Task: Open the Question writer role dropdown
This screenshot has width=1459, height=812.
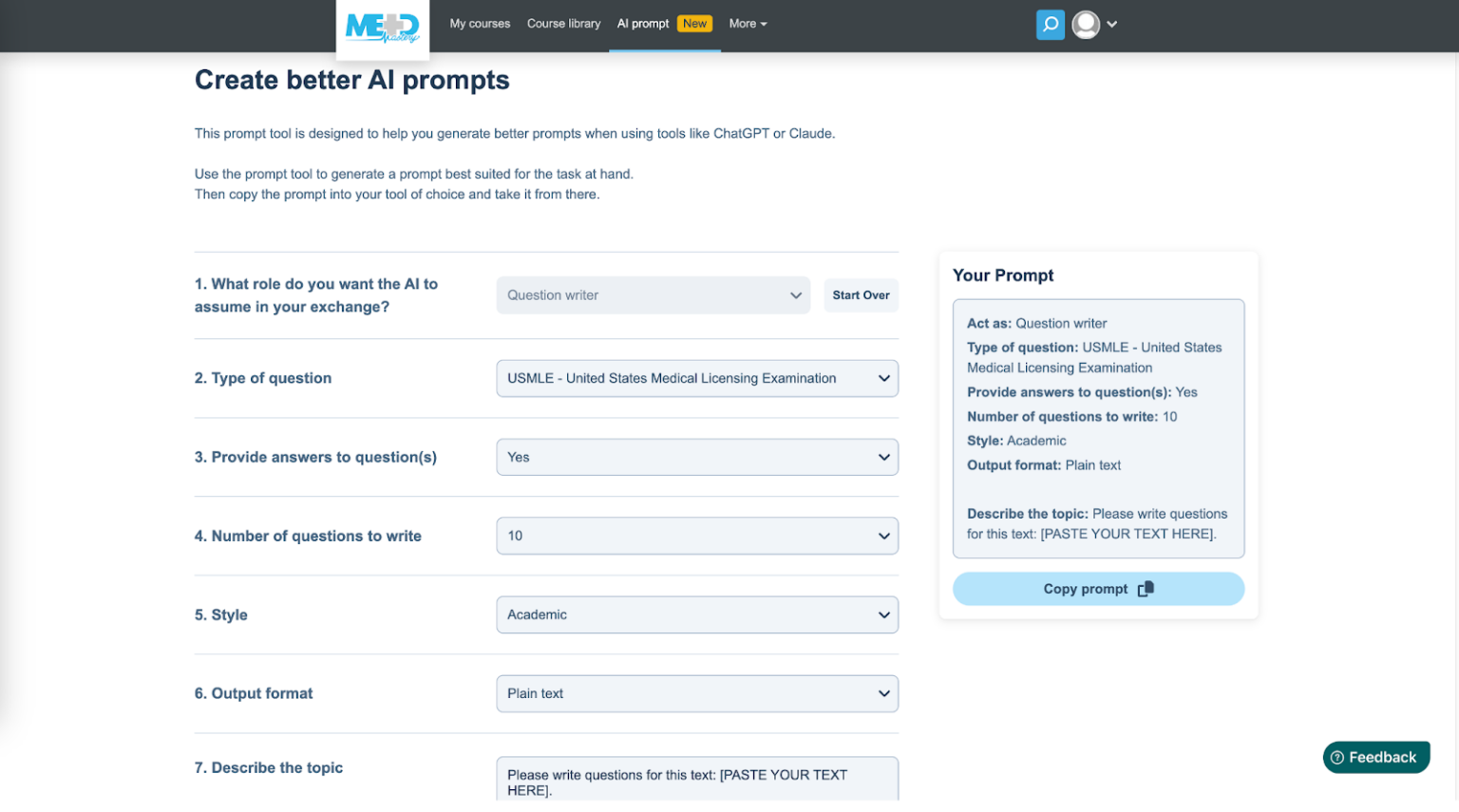Action: click(x=653, y=295)
